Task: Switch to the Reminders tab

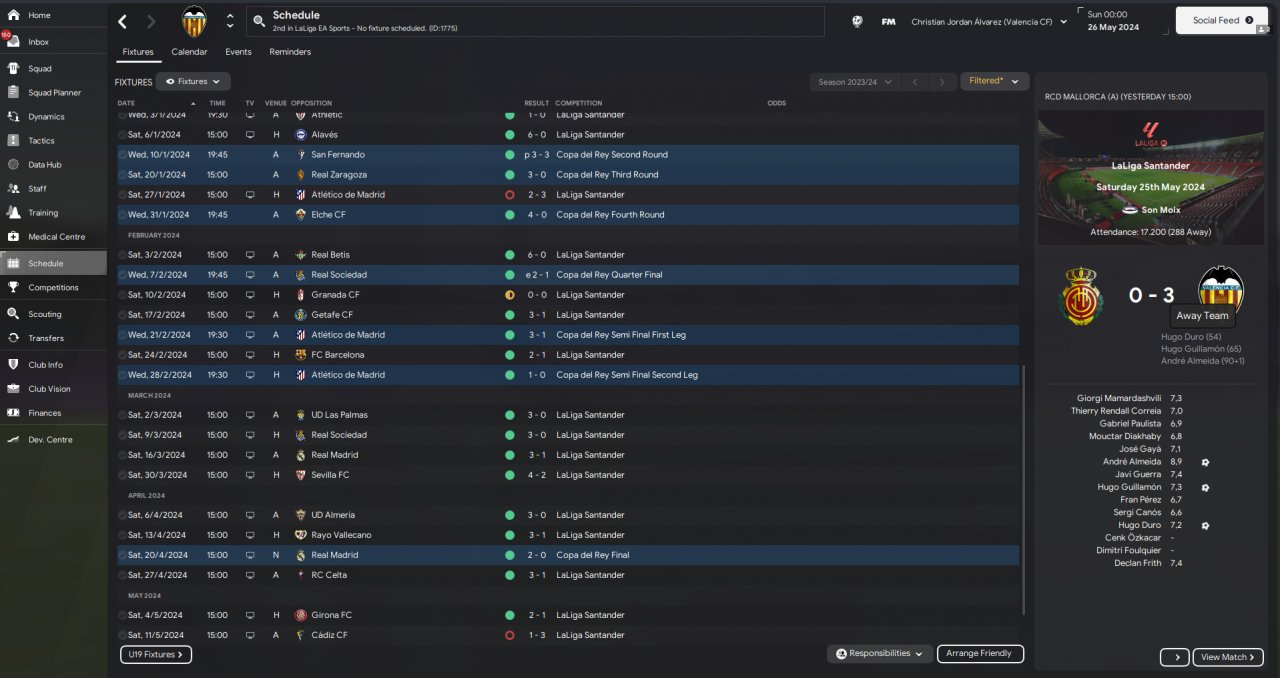Action: [x=290, y=52]
